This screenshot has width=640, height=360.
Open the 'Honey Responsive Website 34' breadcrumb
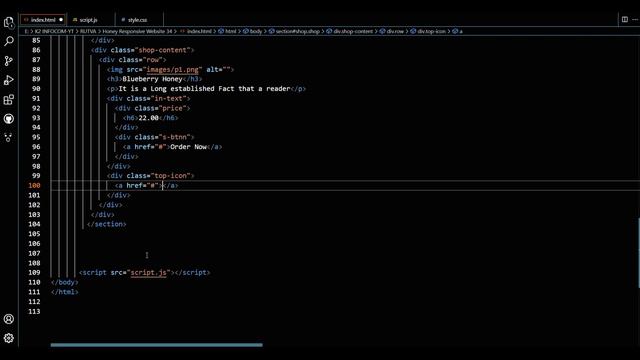138,31
